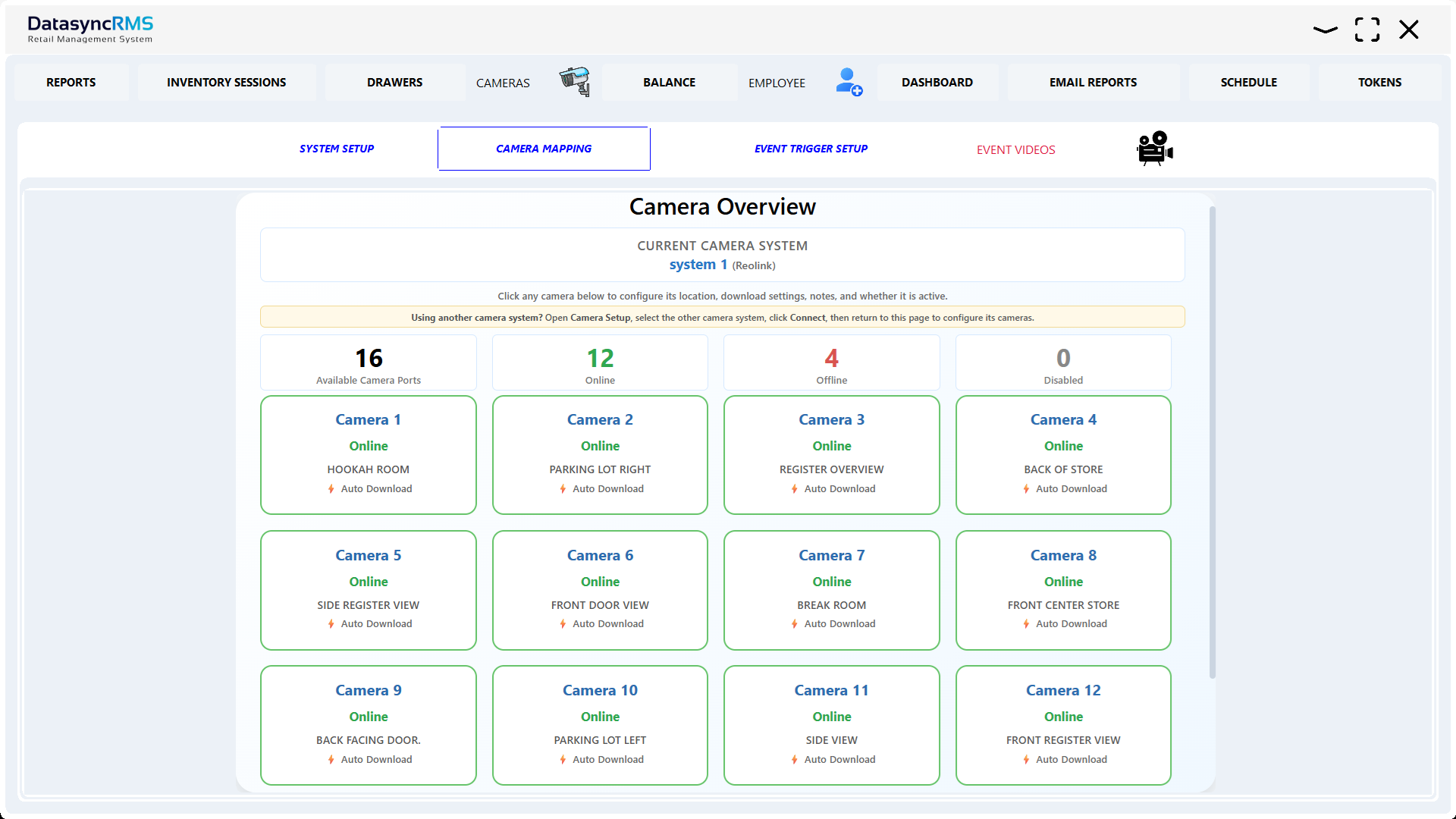
Task: Configure Camera 9 Back Facing Door card
Action: tap(369, 725)
